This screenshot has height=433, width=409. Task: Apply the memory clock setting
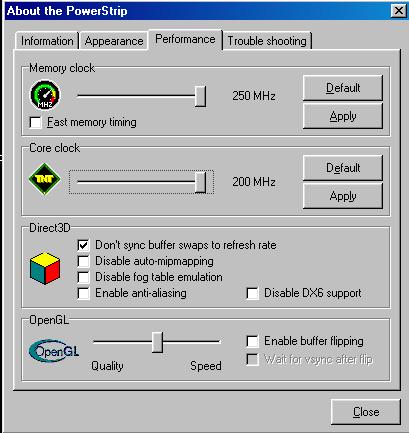tap(343, 116)
